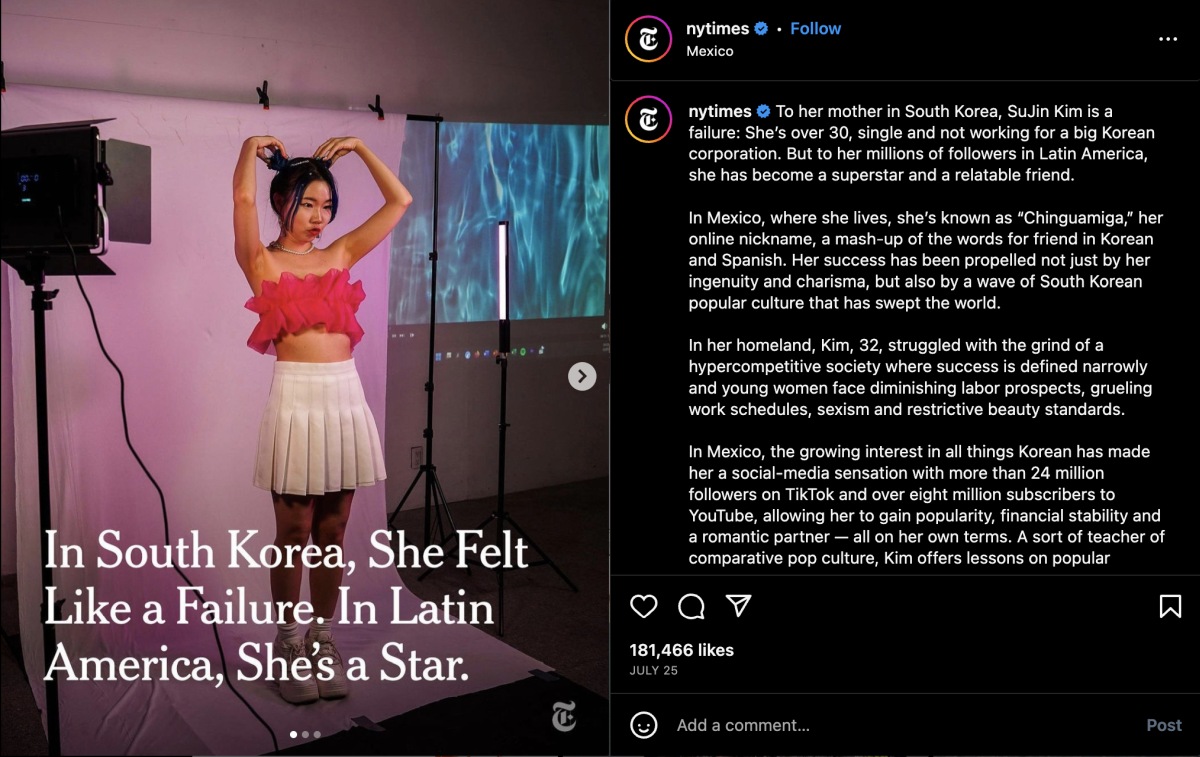Open the Mexico location link
The image size is (1200, 757).
click(709, 51)
